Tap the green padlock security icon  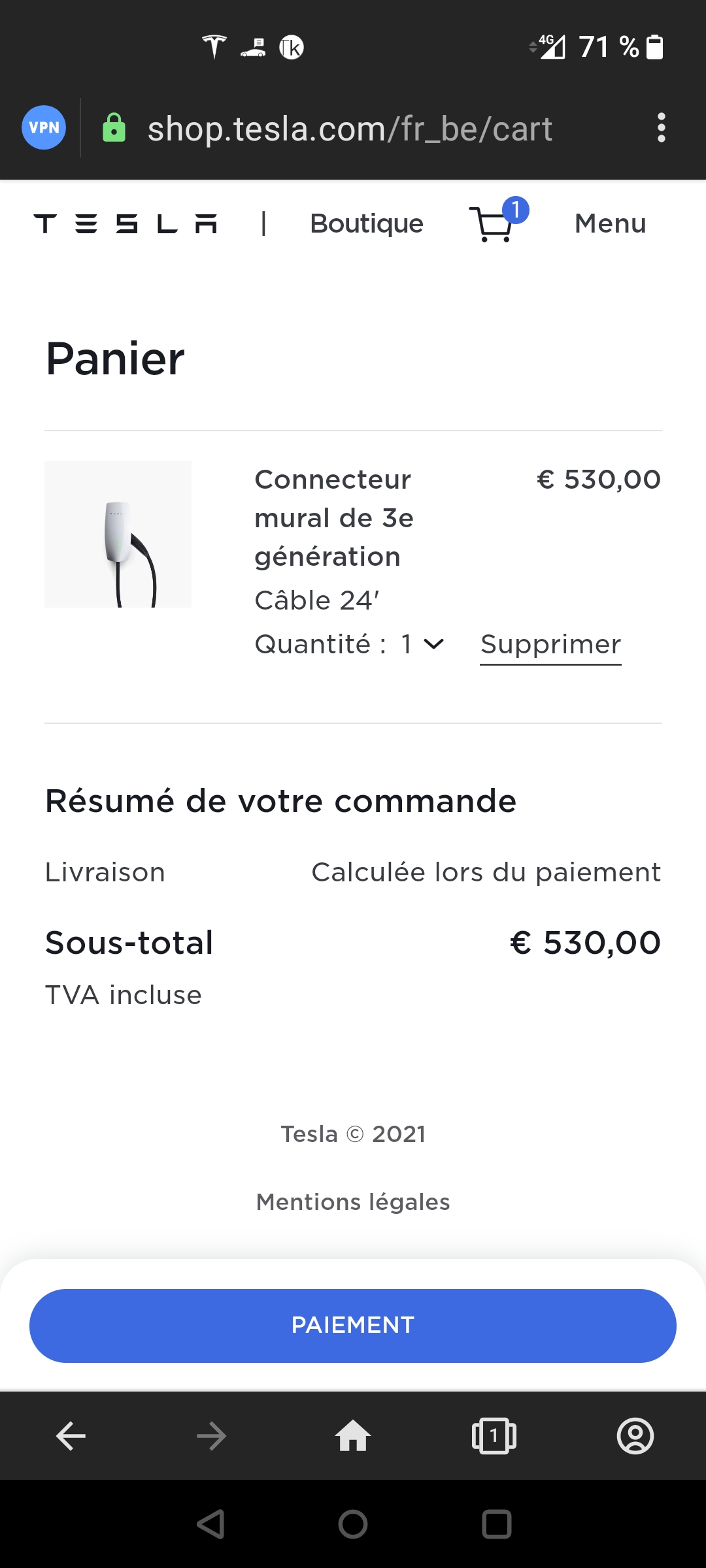[x=114, y=128]
